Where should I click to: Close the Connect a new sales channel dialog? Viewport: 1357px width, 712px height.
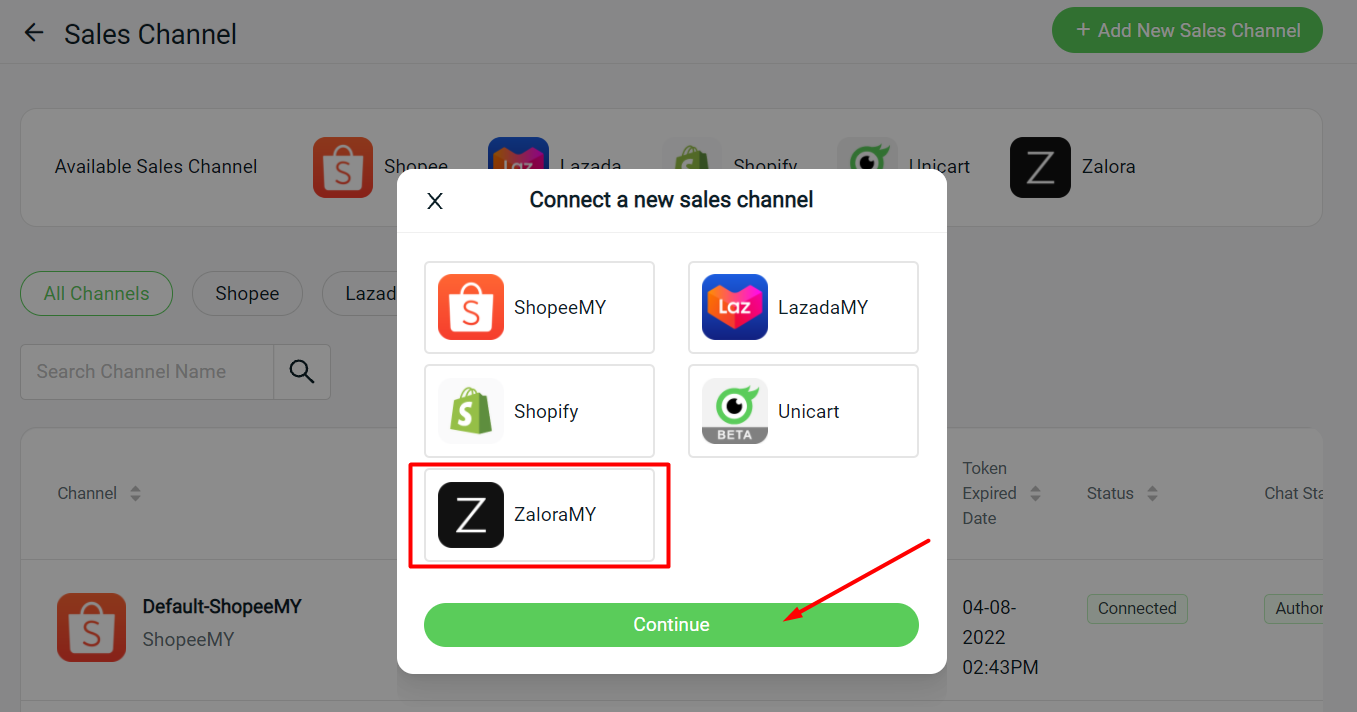pos(435,201)
